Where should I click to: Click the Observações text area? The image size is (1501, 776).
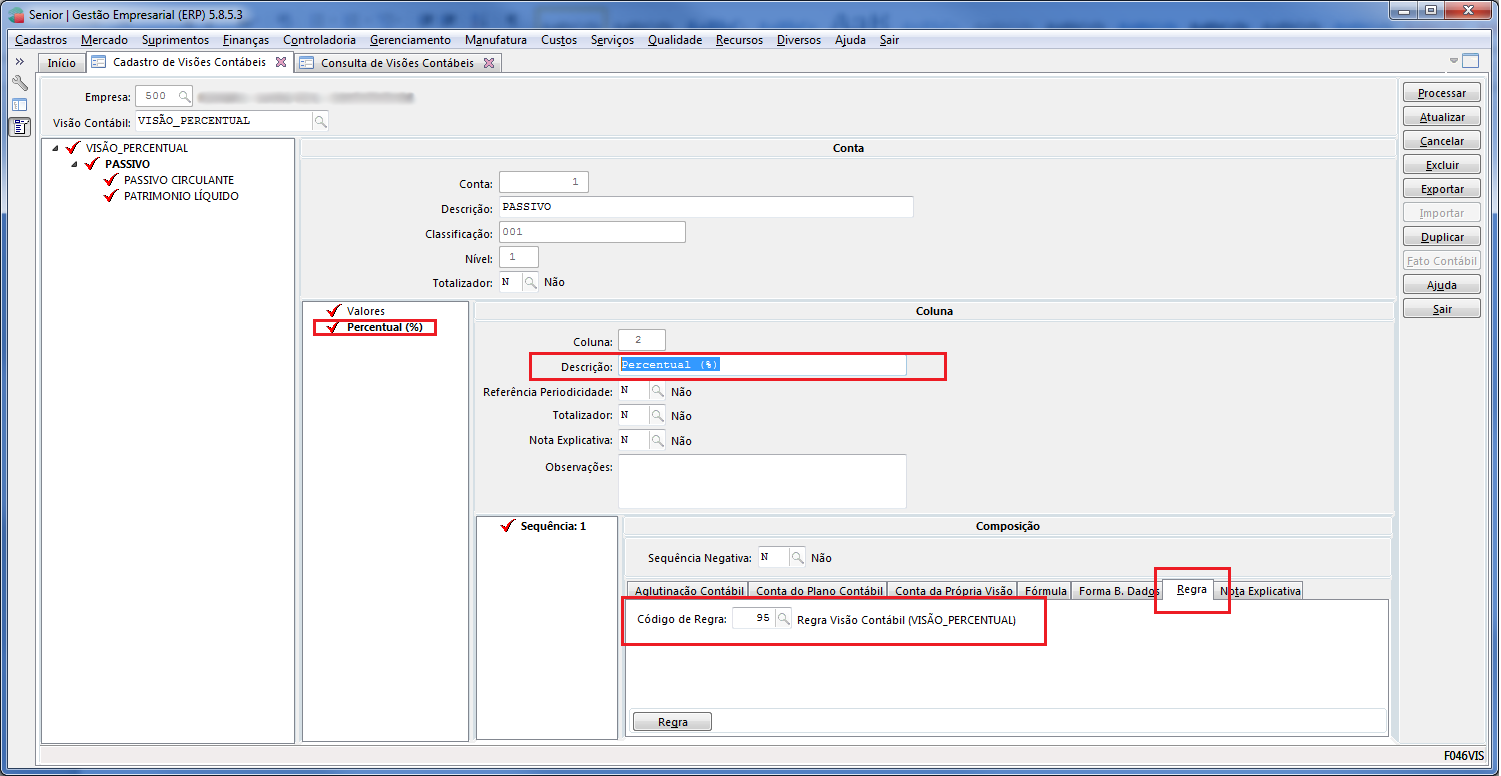pos(763,481)
